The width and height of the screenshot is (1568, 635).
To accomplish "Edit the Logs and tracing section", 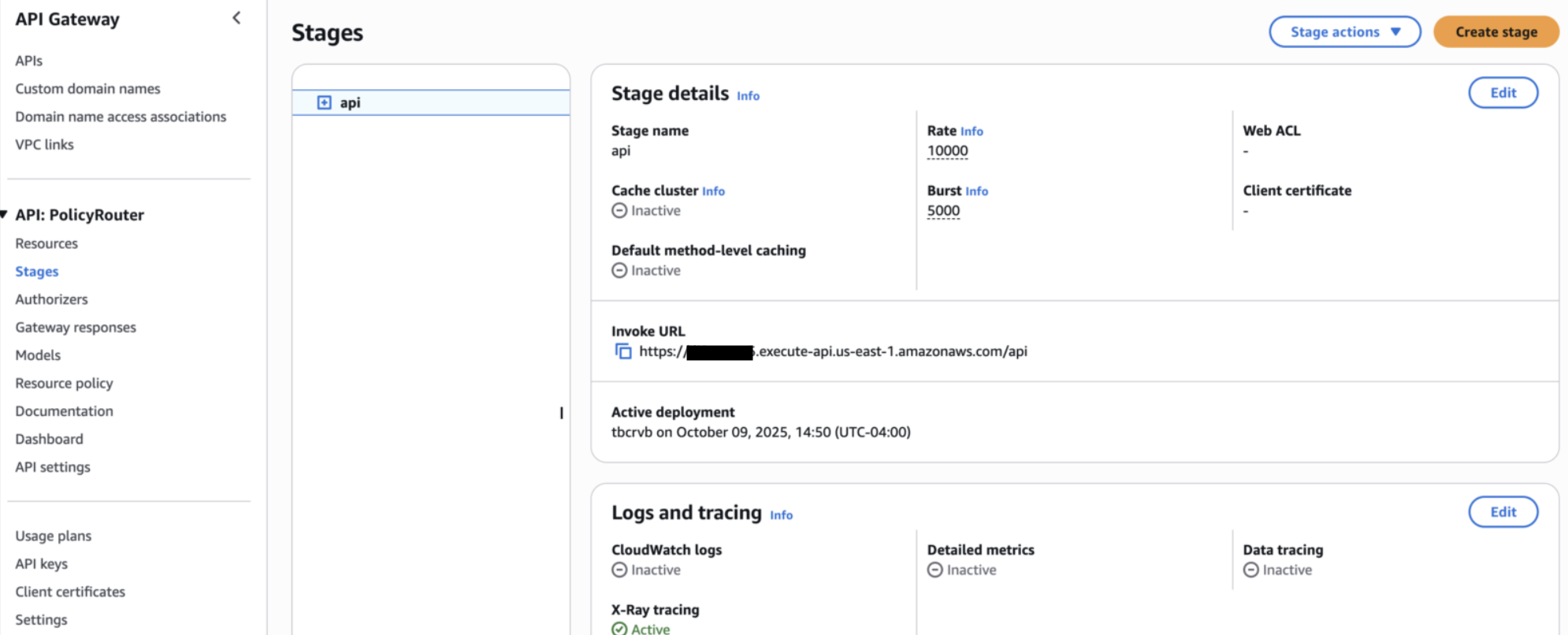I will [1503, 511].
